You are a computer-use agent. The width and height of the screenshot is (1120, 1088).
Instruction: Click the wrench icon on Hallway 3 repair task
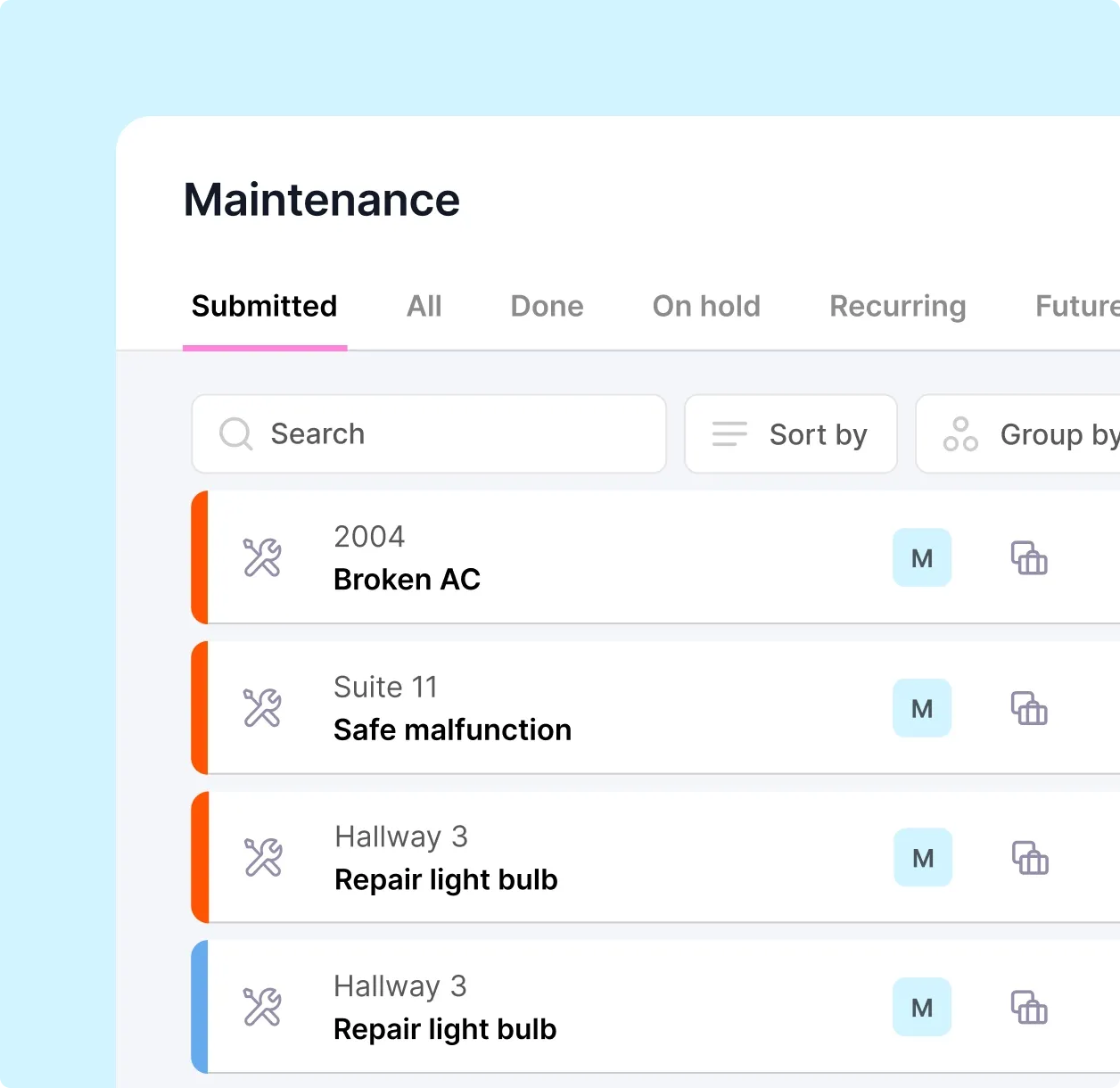pyautogui.click(x=261, y=857)
